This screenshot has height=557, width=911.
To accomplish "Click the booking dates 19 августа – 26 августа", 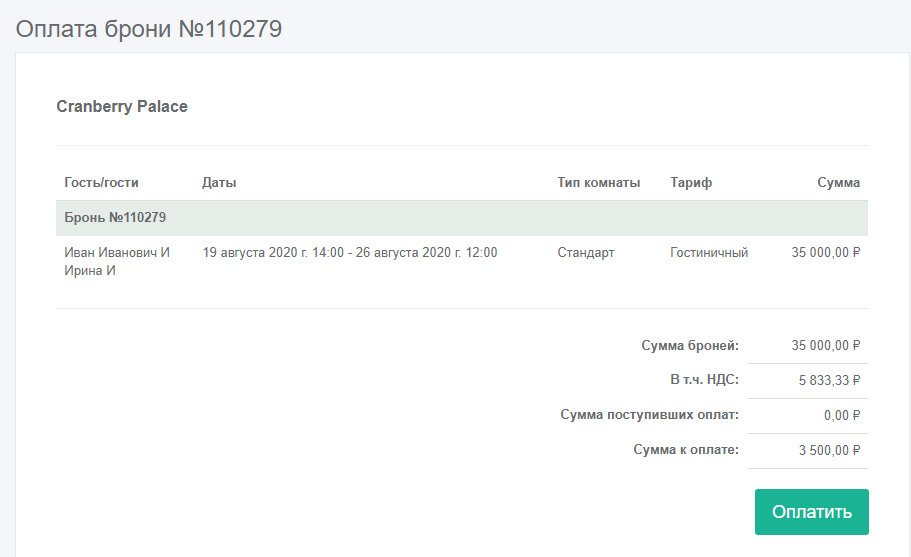I will coord(349,253).
